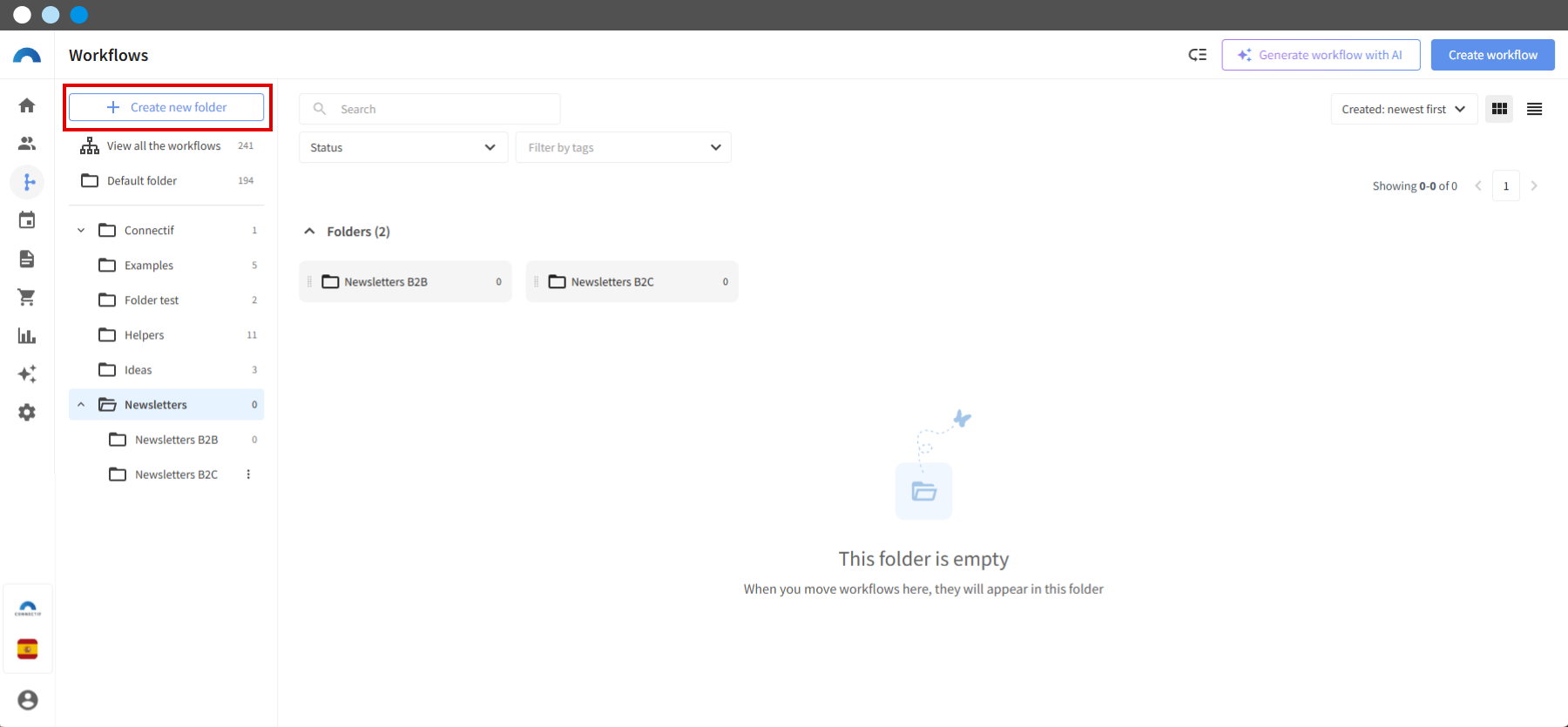Select View all the workflows
Image resolution: width=1568 pixels, height=727 pixels.
166,146
